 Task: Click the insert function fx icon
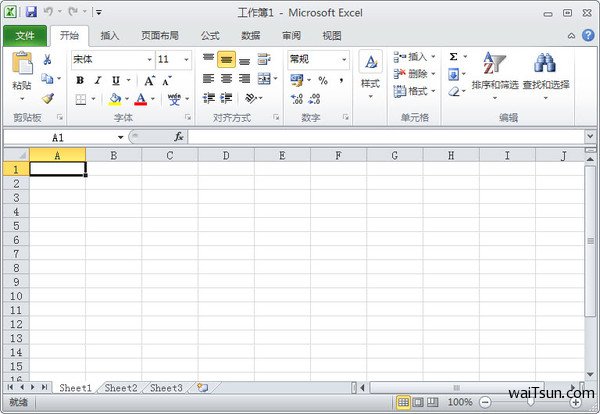click(x=179, y=136)
